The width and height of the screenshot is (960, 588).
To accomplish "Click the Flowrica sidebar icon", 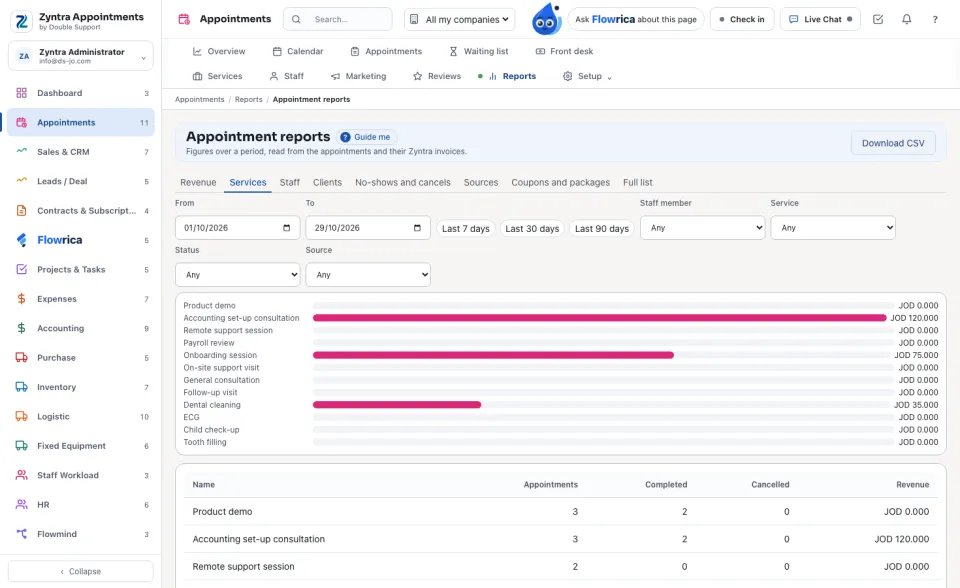I will click(x=21, y=240).
